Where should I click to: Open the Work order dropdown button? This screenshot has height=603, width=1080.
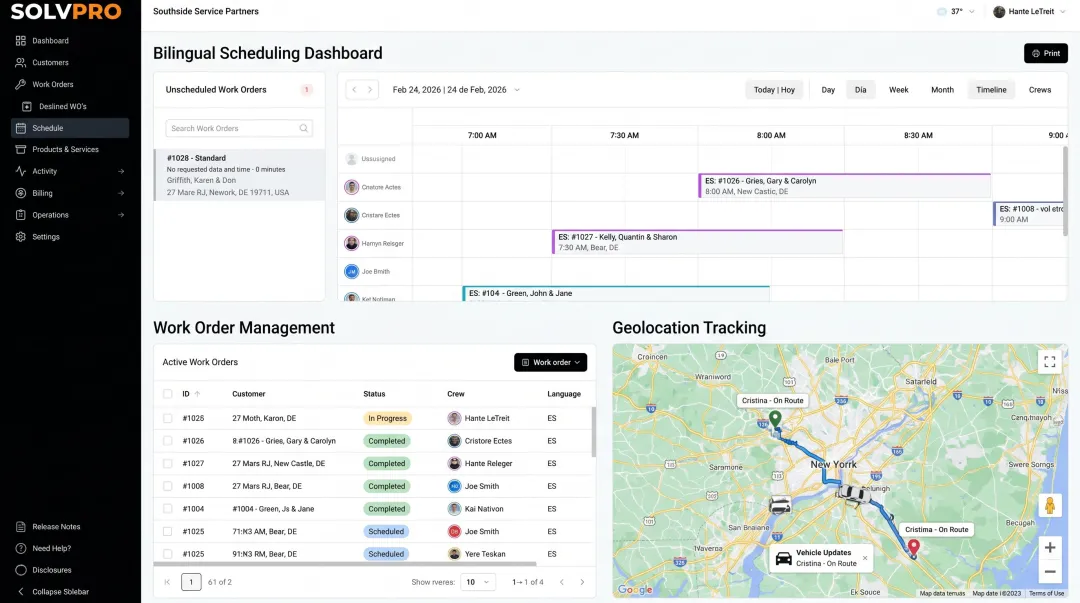coord(550,362)
